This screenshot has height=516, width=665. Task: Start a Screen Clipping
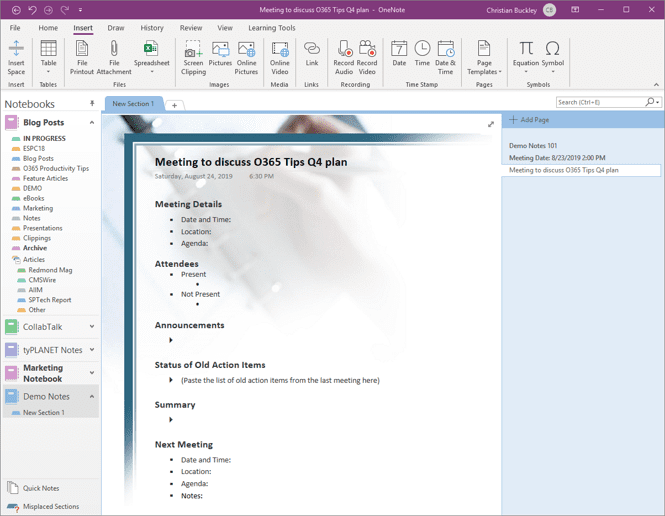(193, 58)
